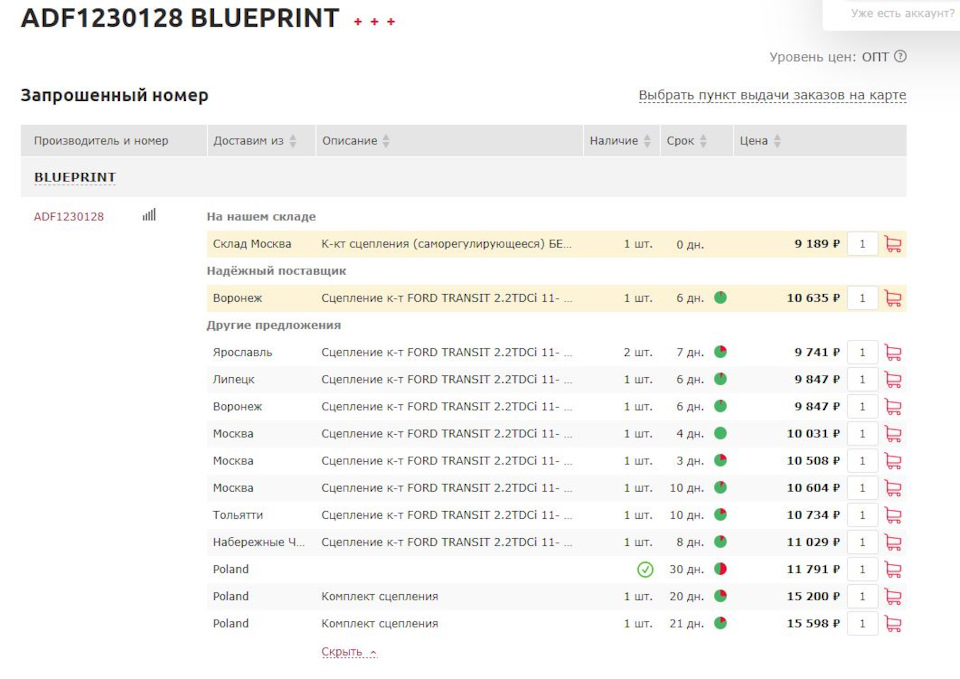Open the statistics bars icon next to ADF1230128
Screen dimensions: 960x679
149,215
